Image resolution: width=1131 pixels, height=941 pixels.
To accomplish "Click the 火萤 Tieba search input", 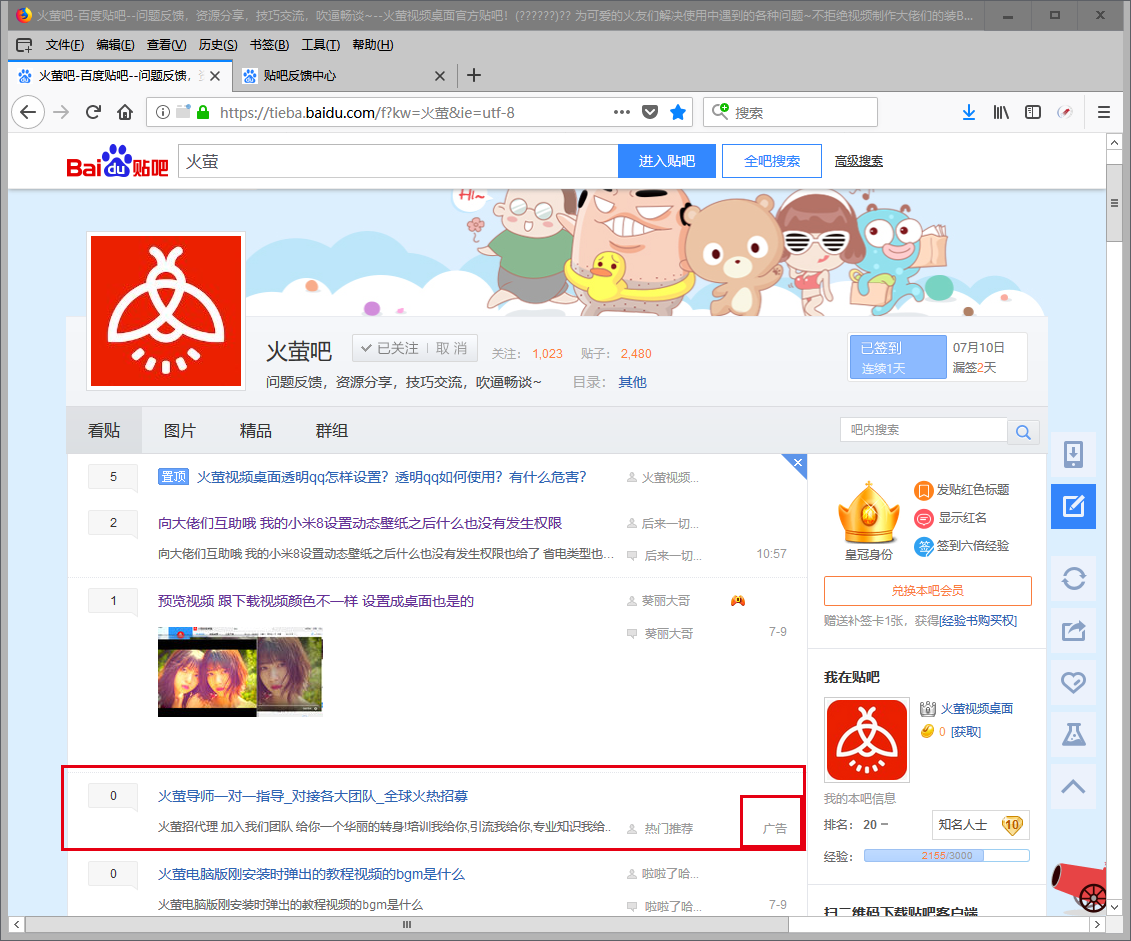I will (398, 161).
